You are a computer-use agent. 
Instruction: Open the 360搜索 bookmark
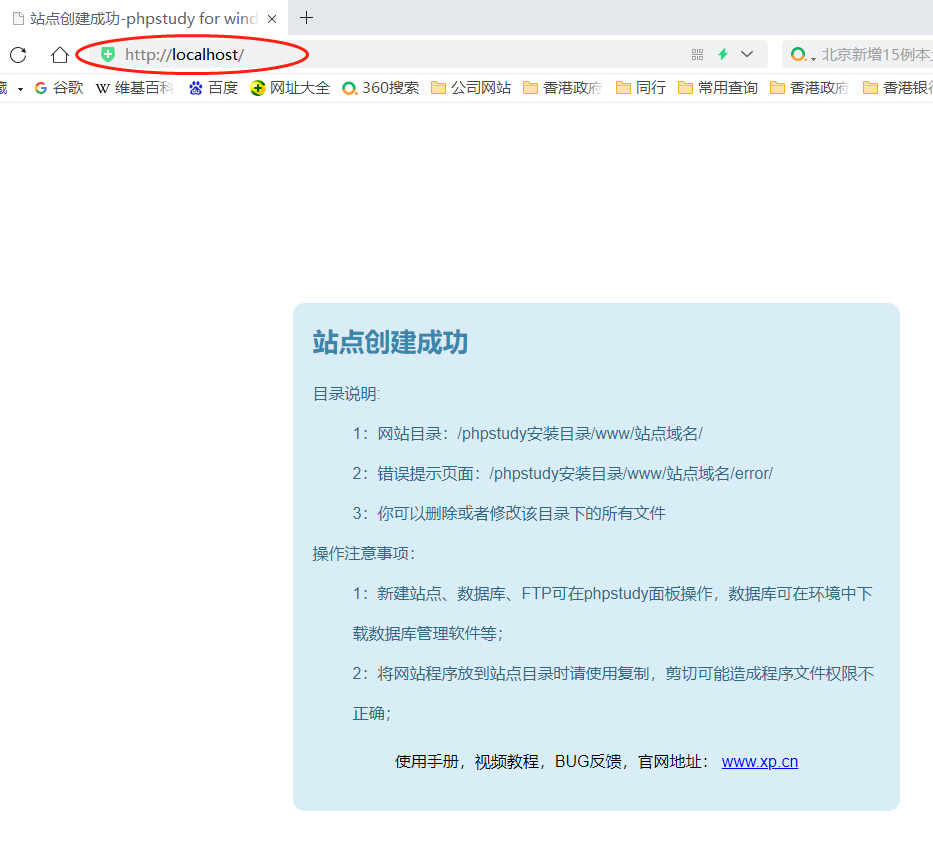point(381,88)
